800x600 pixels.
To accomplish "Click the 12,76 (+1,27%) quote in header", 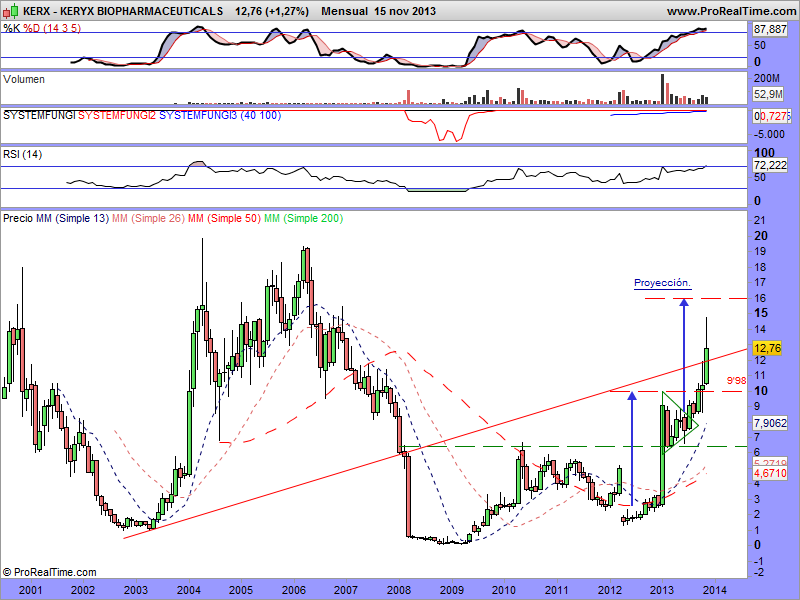I will click(x=272, y=11).
